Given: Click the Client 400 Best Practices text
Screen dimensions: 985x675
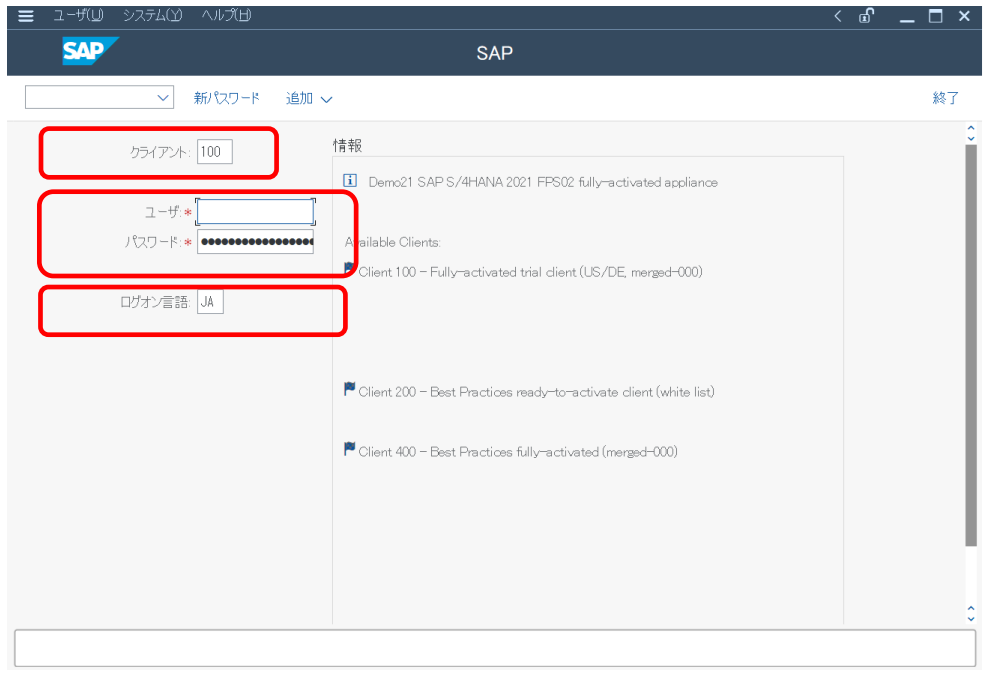Looking at the screenshot, I should tap(518, 451).
